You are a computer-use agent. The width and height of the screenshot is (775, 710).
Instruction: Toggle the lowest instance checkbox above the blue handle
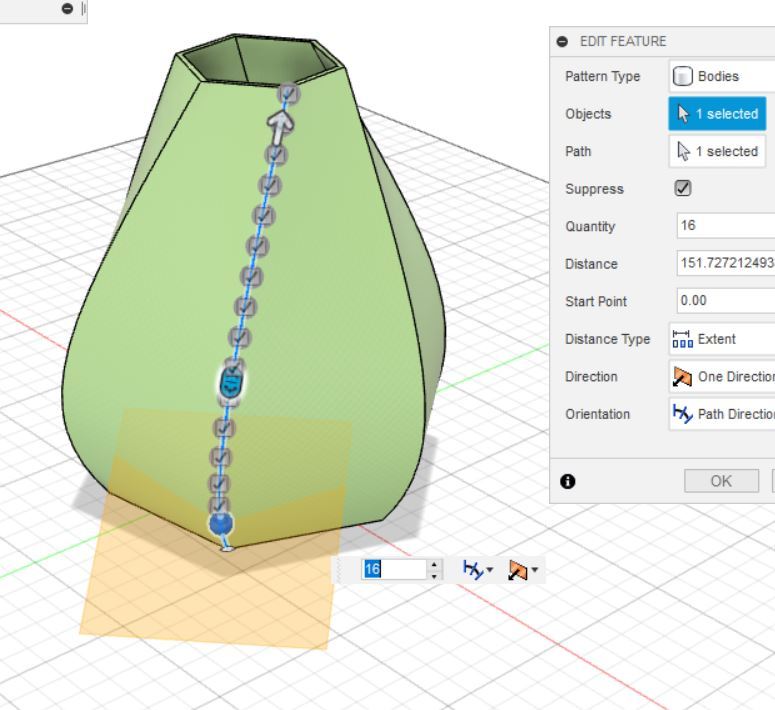(x=219, y=505)
